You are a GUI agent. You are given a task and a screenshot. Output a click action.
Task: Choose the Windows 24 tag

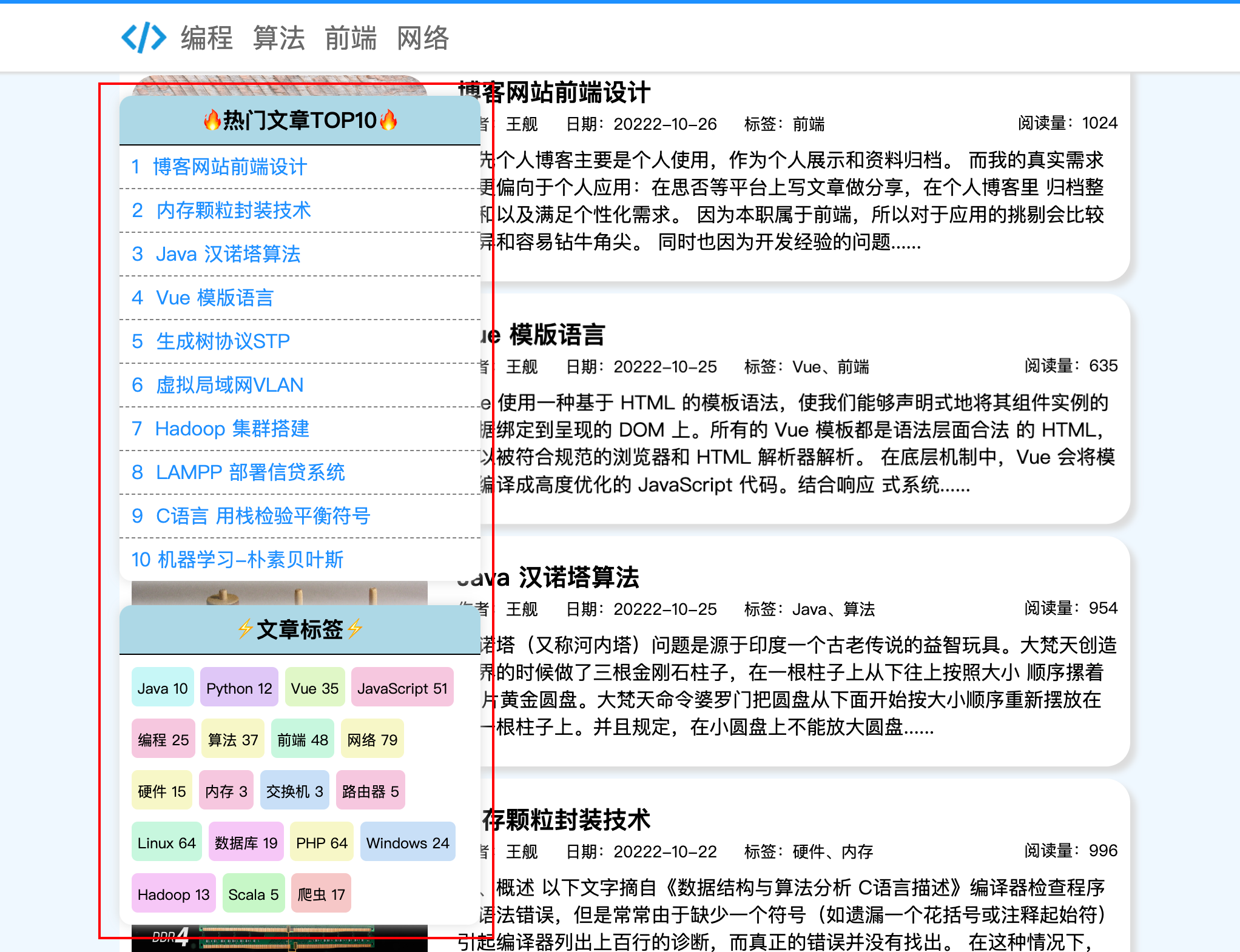(407, 843)
